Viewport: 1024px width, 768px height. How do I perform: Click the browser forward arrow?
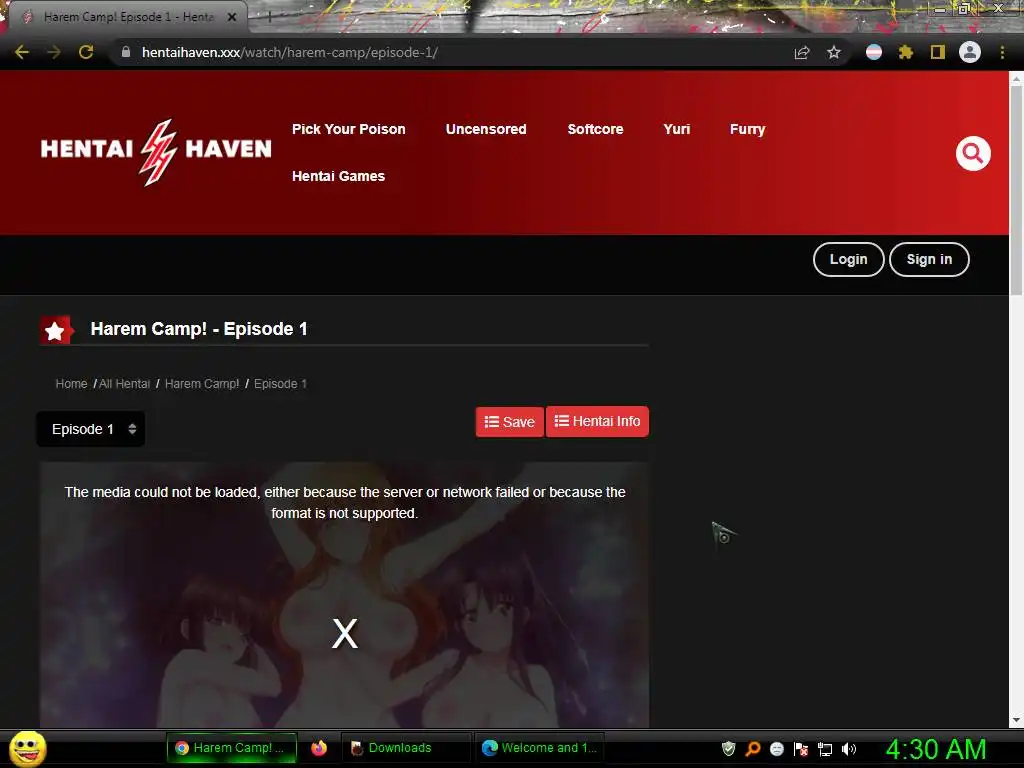coord(54,52)
